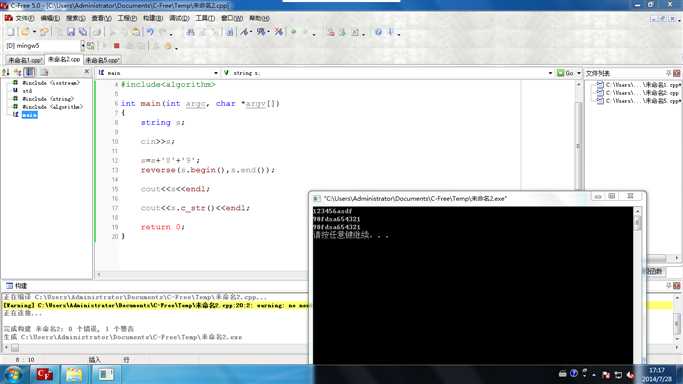Select main in the symbol tree
Screen dimensions: 683x384
click(x=29, y=115)
